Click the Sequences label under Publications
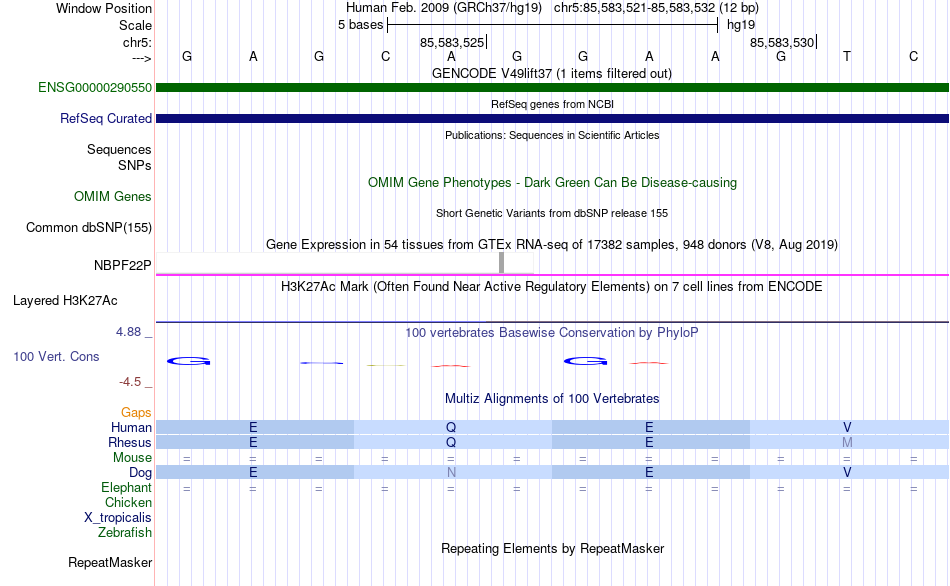The width and height of the screenshot is (950, 586). click(x=119, y=149)
